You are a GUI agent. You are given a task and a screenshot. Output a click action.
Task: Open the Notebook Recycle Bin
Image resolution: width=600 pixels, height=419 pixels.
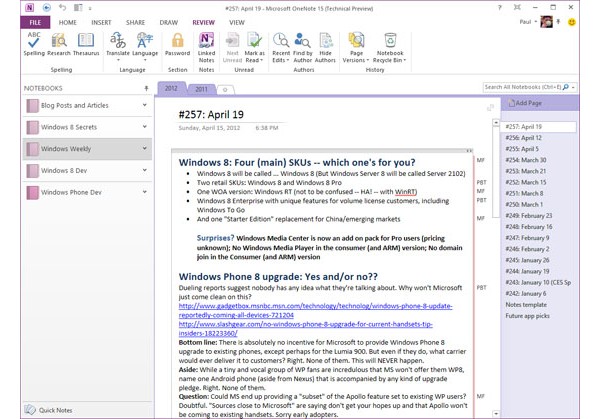pos(390,47)
